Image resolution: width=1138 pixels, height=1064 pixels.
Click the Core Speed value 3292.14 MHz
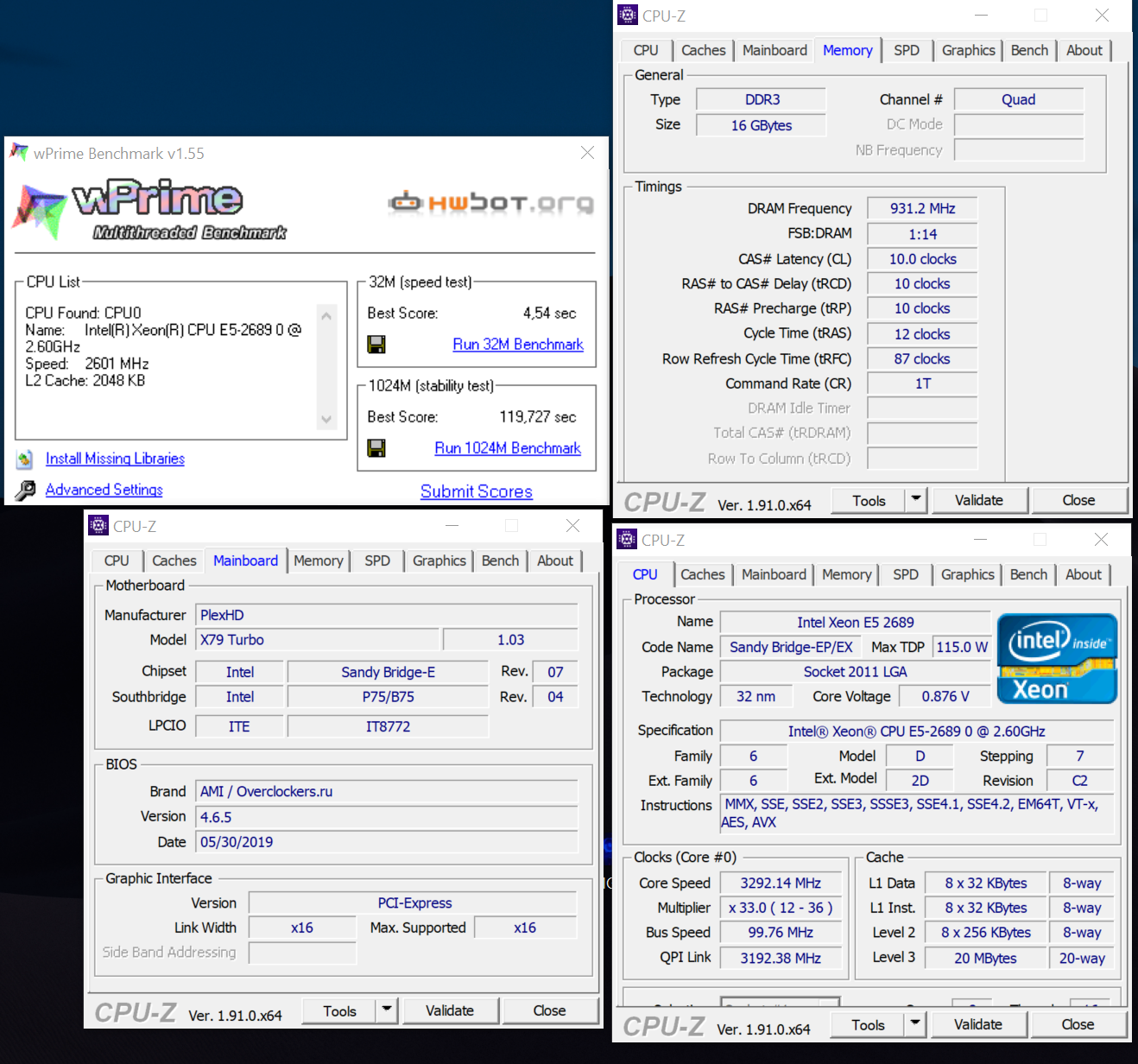[781, 883]
